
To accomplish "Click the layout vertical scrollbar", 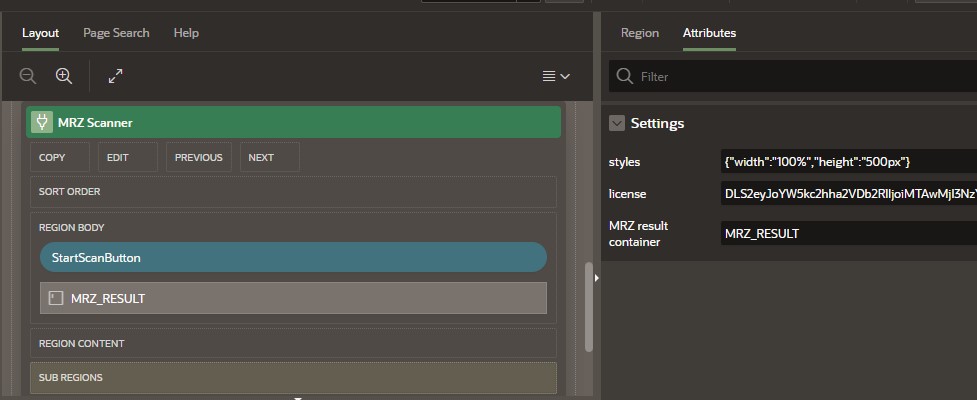I will [589, 300].
